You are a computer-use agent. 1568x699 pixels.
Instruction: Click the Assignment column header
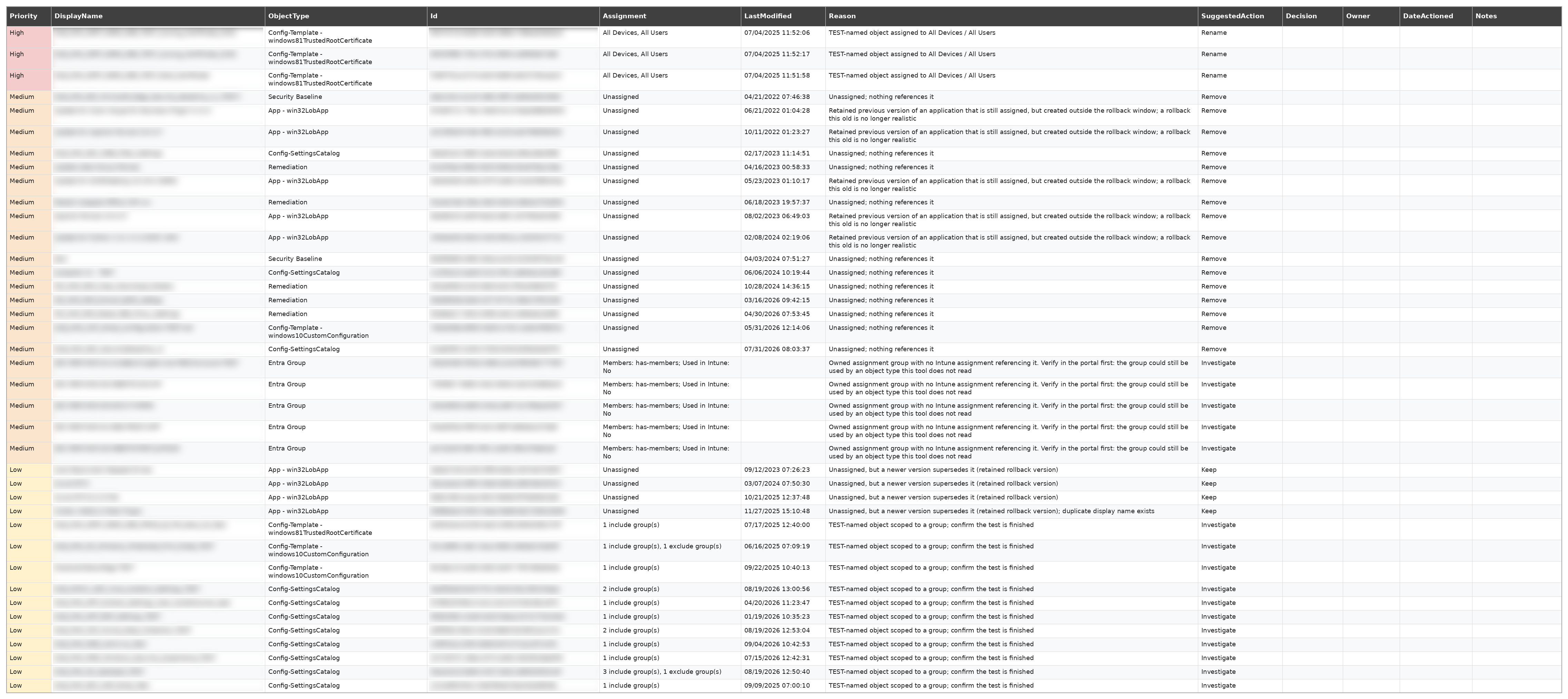click(x=669, y=17)
